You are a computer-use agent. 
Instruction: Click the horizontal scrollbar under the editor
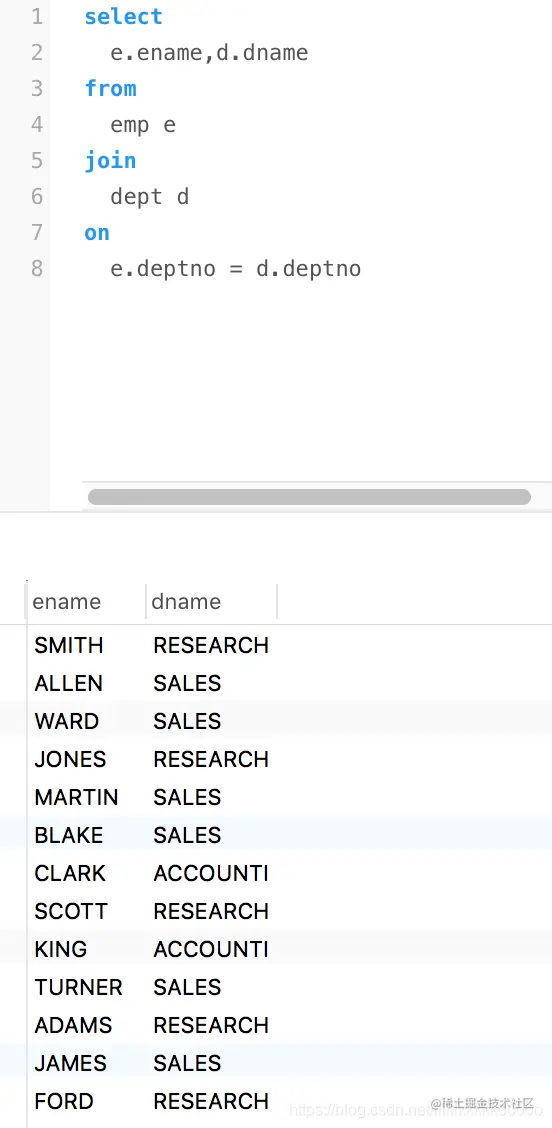pyautogui.click(x=309, y=497)
